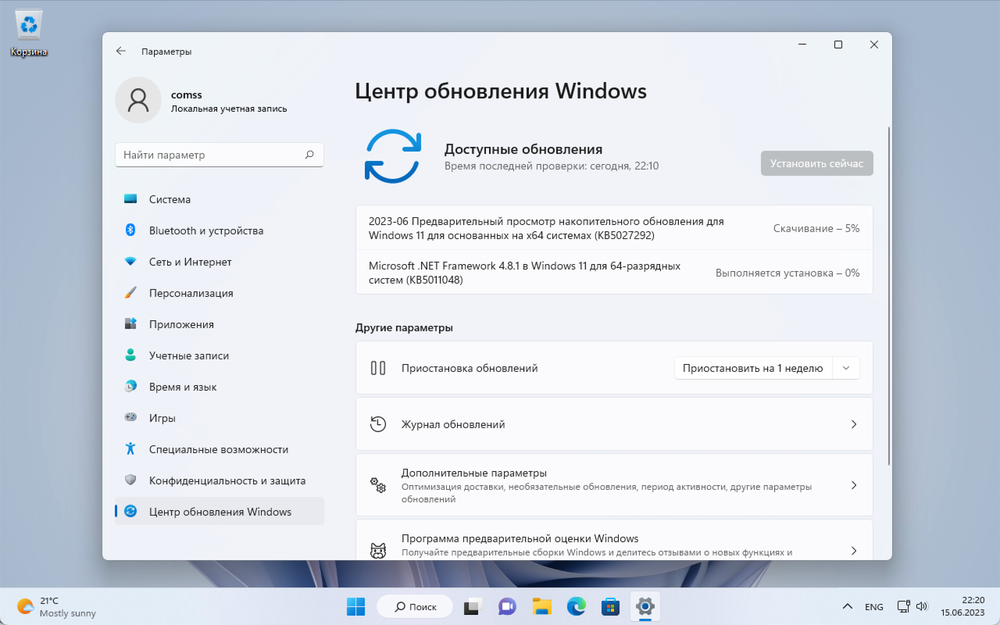Go to Bluetooth и устройства

coord(219,230)
